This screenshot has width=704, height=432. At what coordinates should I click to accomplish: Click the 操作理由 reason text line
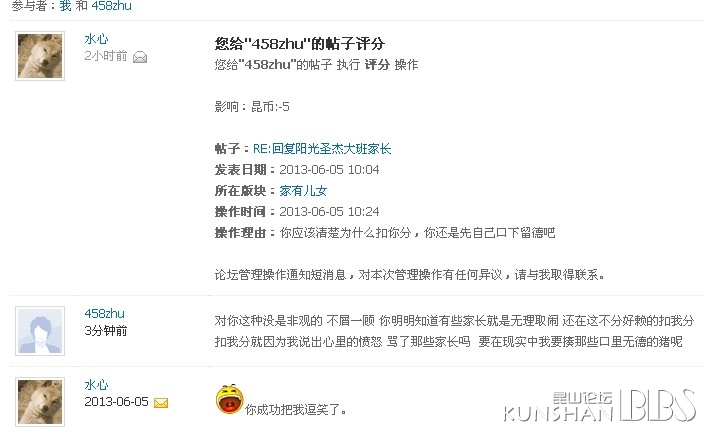coord(385,233)
